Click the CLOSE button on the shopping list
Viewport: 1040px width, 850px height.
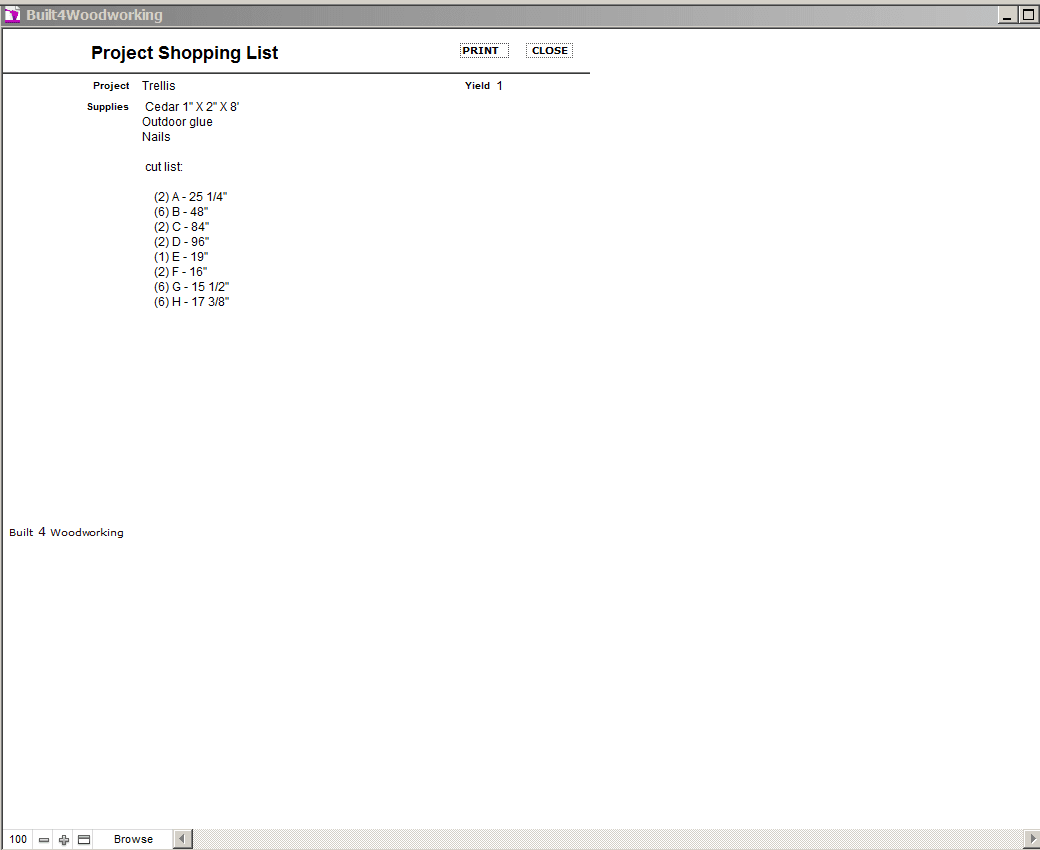click(x=549, y=51)
